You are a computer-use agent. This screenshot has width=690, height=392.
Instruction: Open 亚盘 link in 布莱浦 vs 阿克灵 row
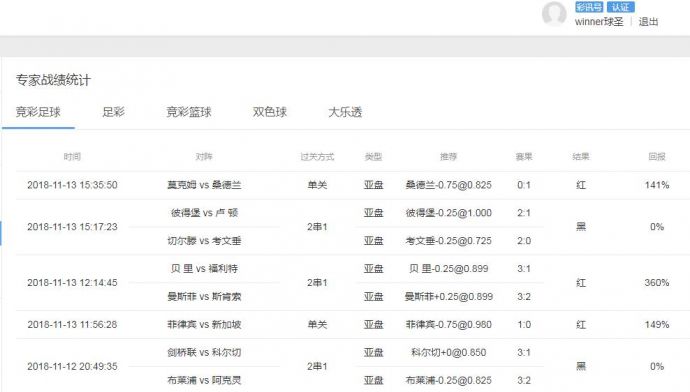point(373,380)
